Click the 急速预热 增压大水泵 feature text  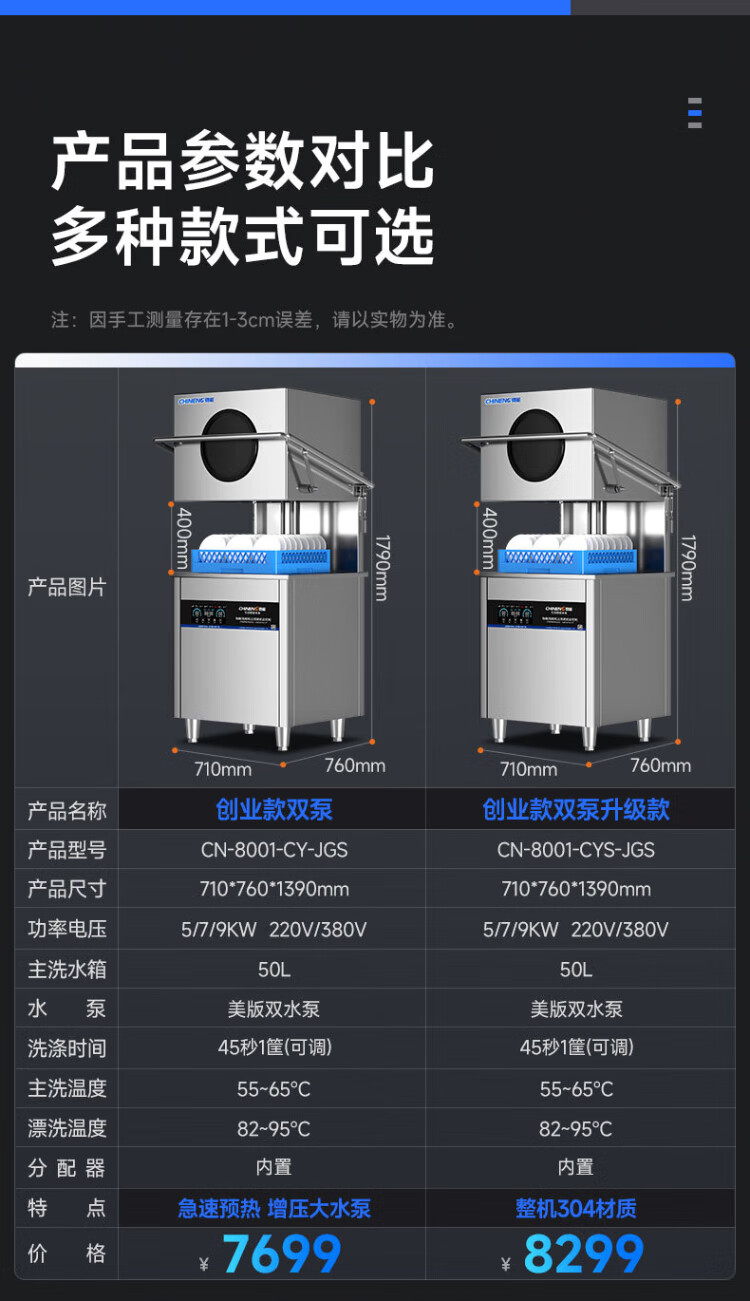[274, 1208]
